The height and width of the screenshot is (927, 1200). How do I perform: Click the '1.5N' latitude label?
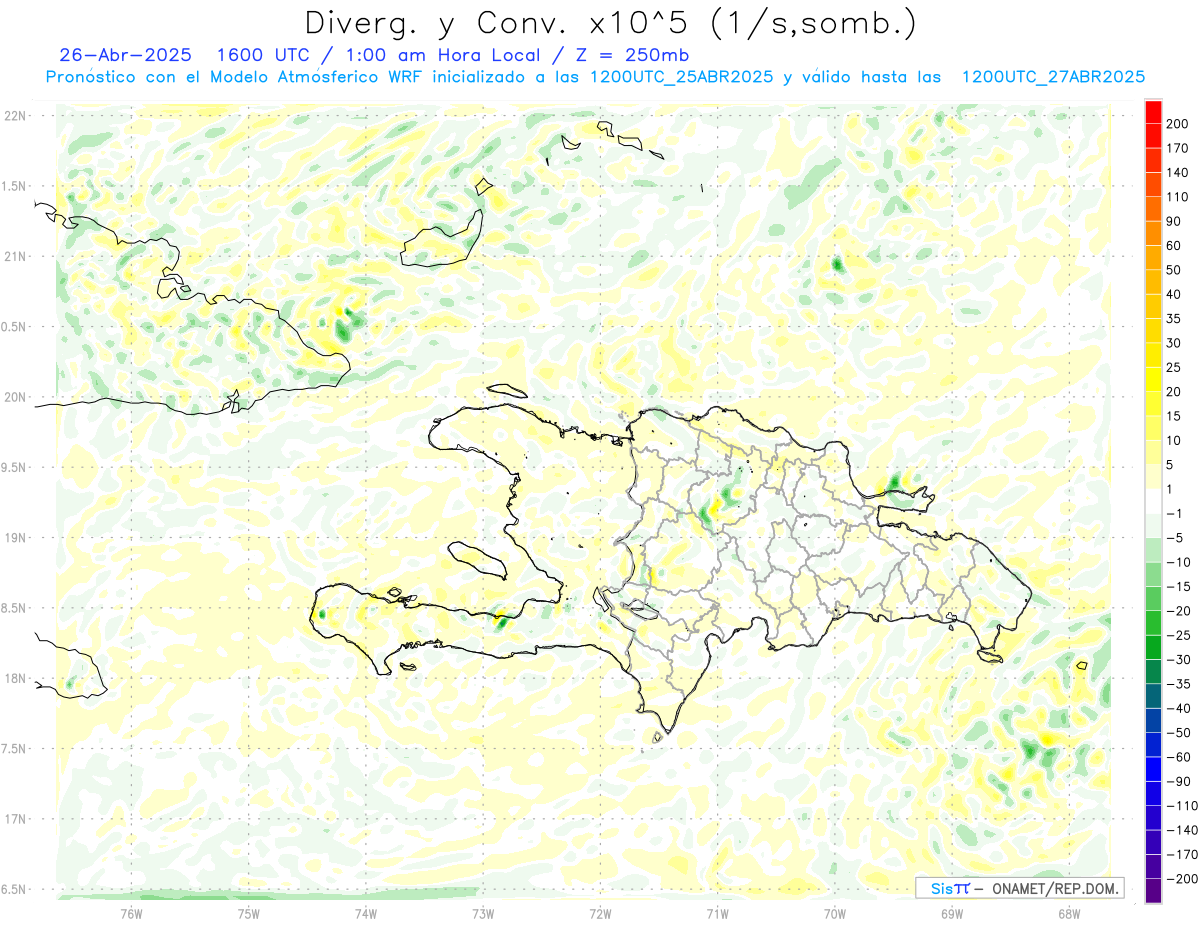click(16, 186)
